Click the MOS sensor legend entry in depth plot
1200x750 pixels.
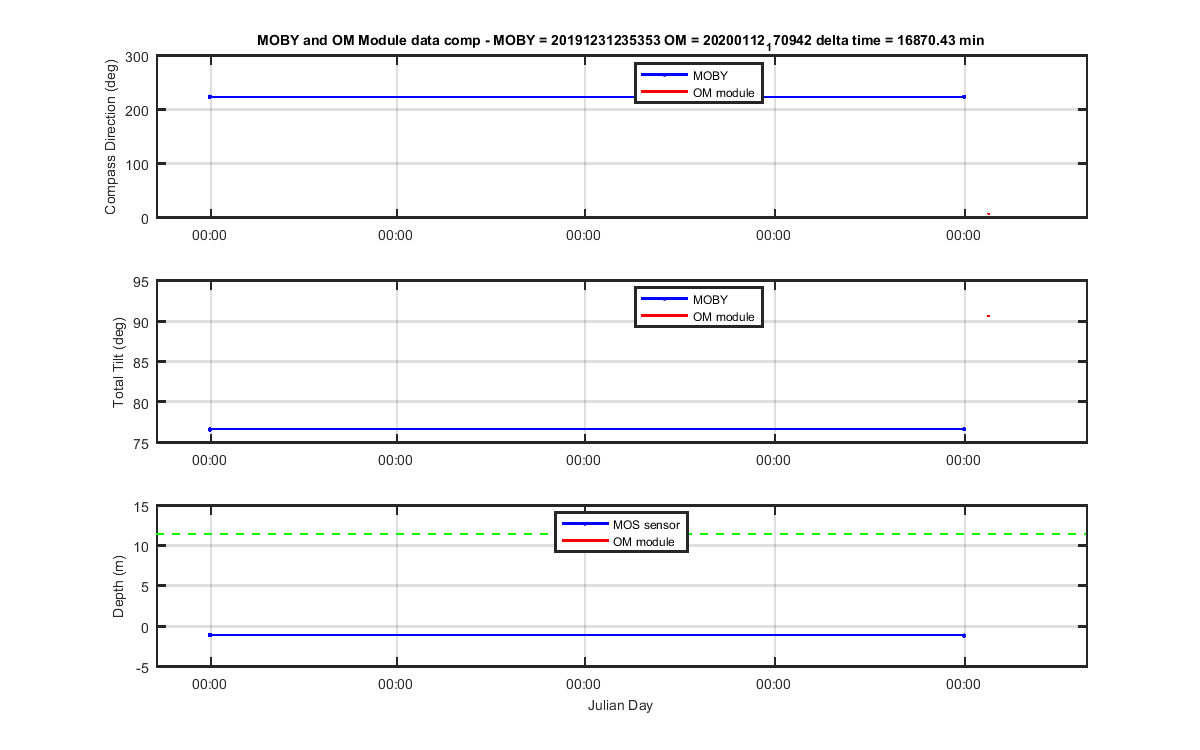tap(621, 524)
